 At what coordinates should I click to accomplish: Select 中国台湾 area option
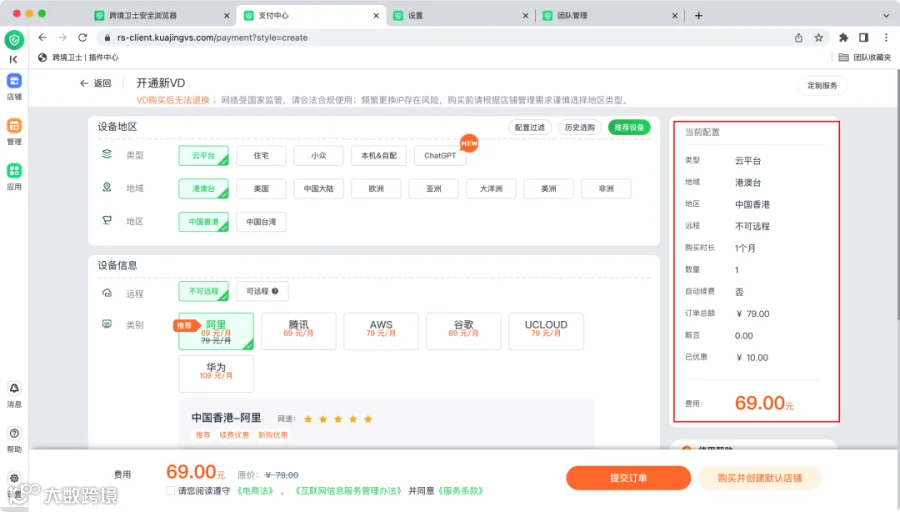(x=261, y=222)
